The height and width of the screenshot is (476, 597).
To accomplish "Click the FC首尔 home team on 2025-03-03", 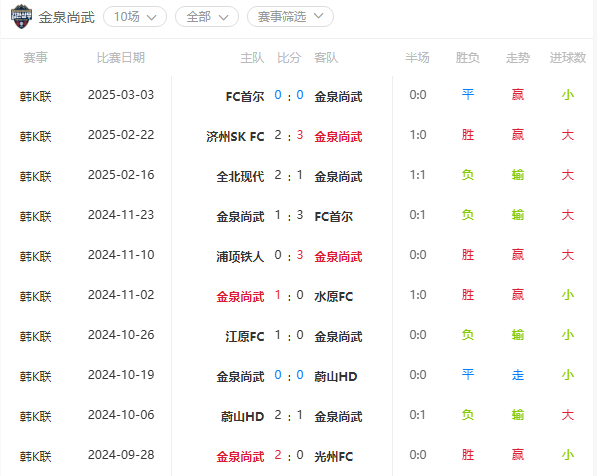I will coord(245,96).
